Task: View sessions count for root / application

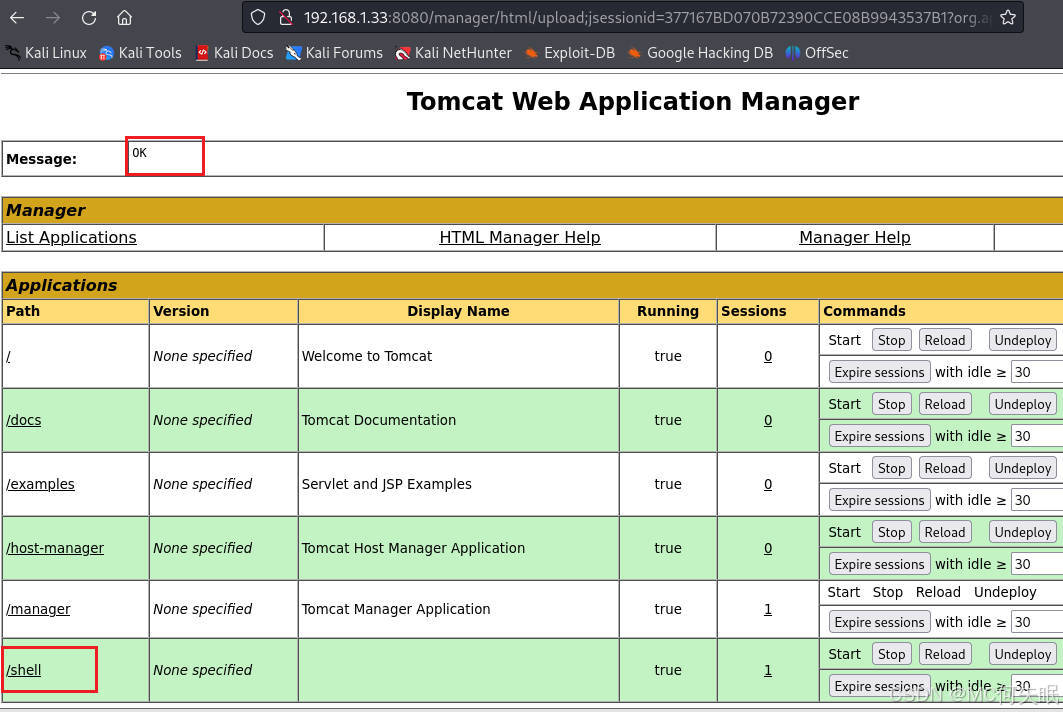Action: [x=768, y=357]
